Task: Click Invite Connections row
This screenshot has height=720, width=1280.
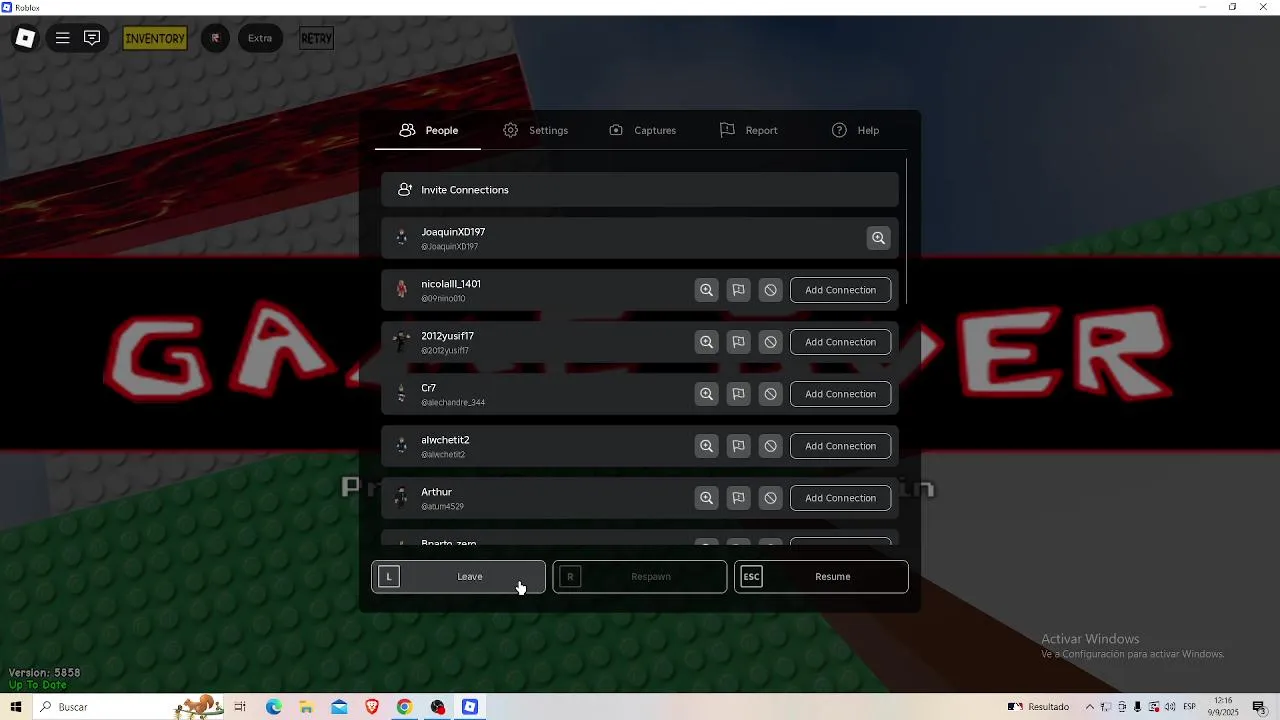Action: [x=640, y=190]
